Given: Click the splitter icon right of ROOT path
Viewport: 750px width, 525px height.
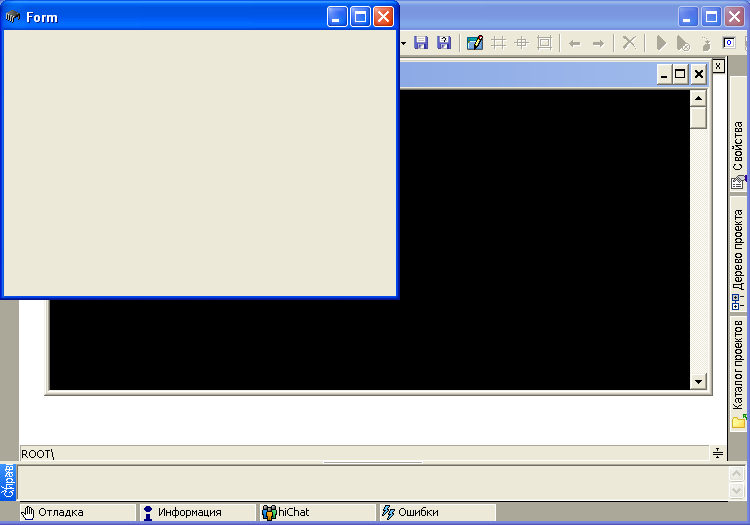Looking at the screenshot, I should pyautogui.click(x=717, y=454).
